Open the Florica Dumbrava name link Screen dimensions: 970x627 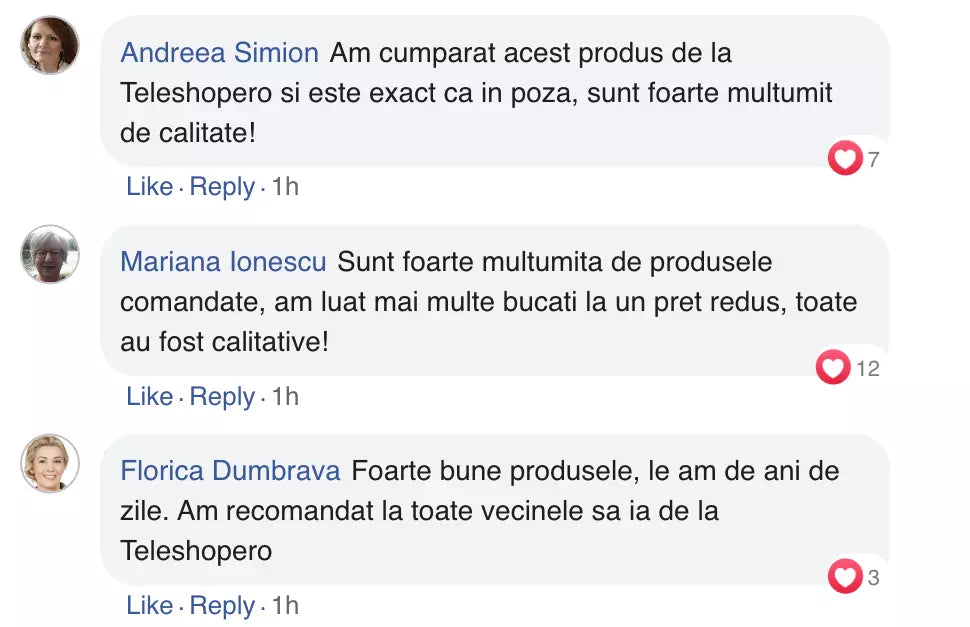tap(230, 471)
